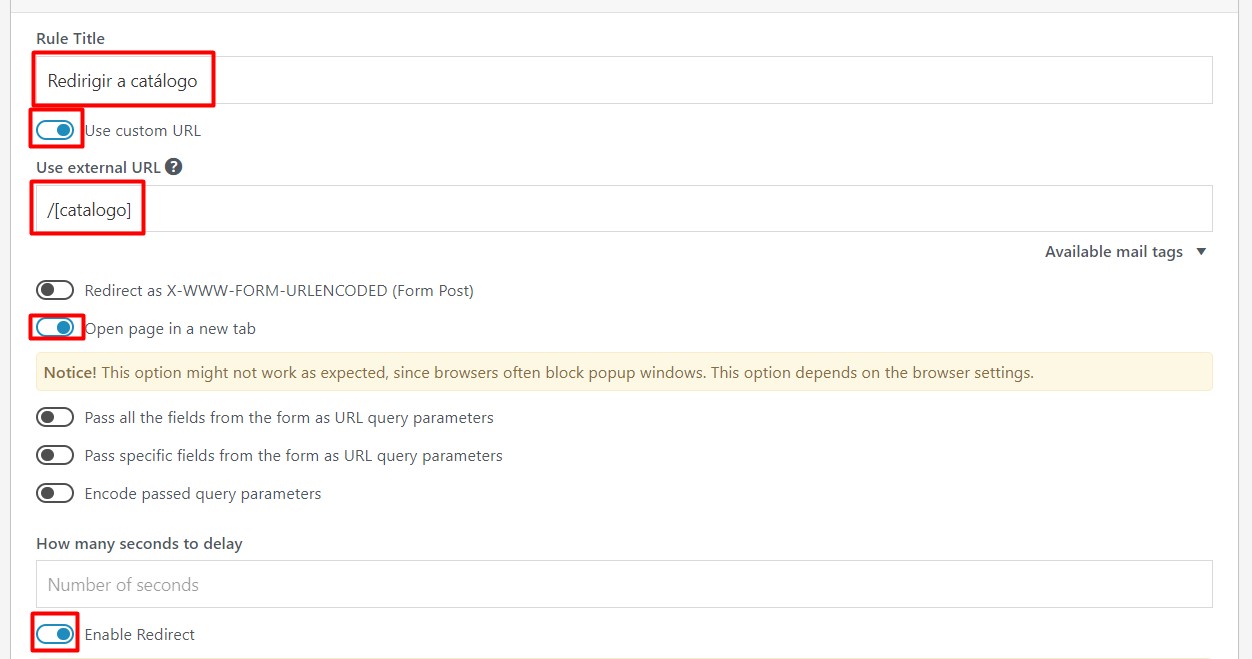The image size is (1252, 659).
Task: Enable Pass all the fields toggle switch
Action: point(55,417)
